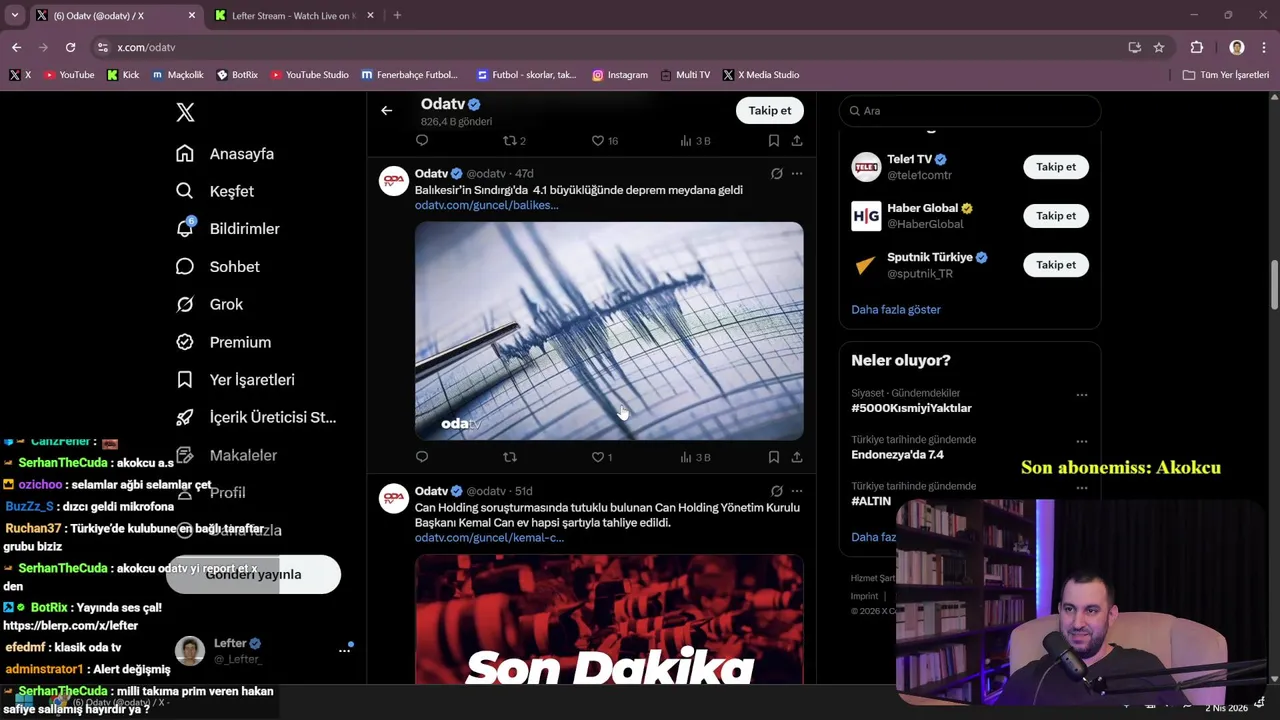Open Yer İşaretleri bookmarks
The image size is (1280, 720).
235,380
